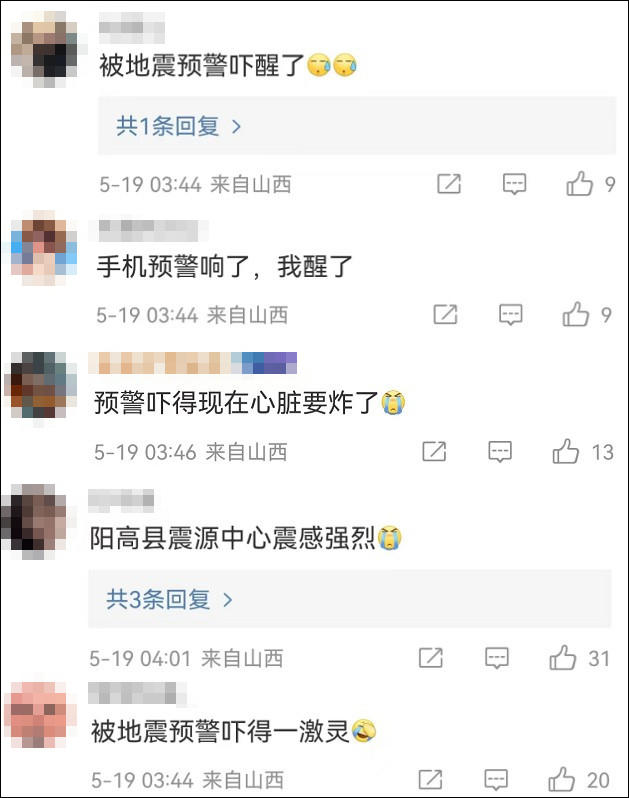Reply to the '阳高县震源中心震感强烈' comment
This screenshot has width=629, height=798.
pos(496,658)
